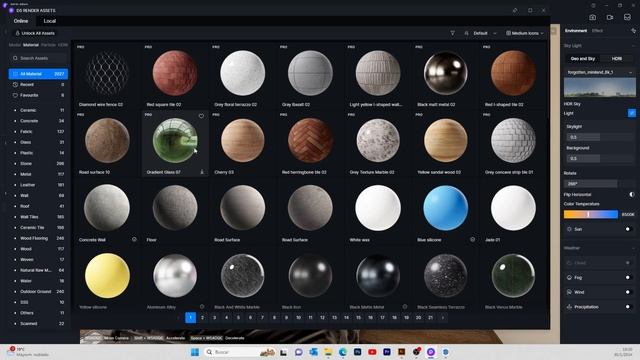The height and width of the screenshot is (360, 640).
Task: Switch Sky Light mode to HDRI
Action: [617, 59]
